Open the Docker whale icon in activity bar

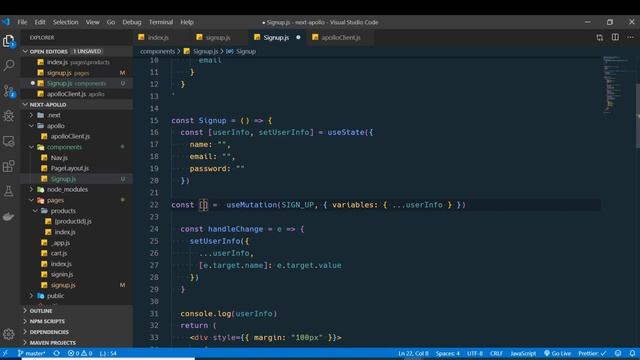tap(9, 217)
